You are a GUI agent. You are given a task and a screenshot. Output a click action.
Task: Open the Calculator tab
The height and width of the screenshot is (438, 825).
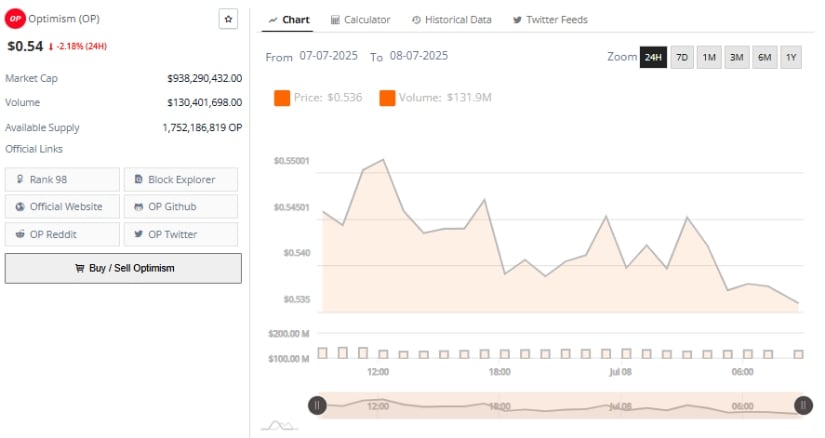pos(360,20)
